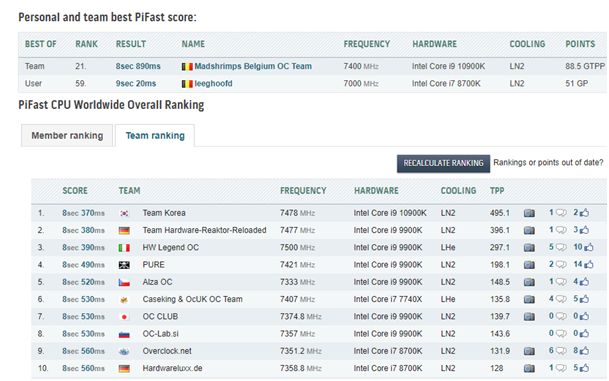The width and height of the screenshot is (609, 381).
Task: Open screenshot icon for Caseking & OcUK row
Action: coord(529,299)
